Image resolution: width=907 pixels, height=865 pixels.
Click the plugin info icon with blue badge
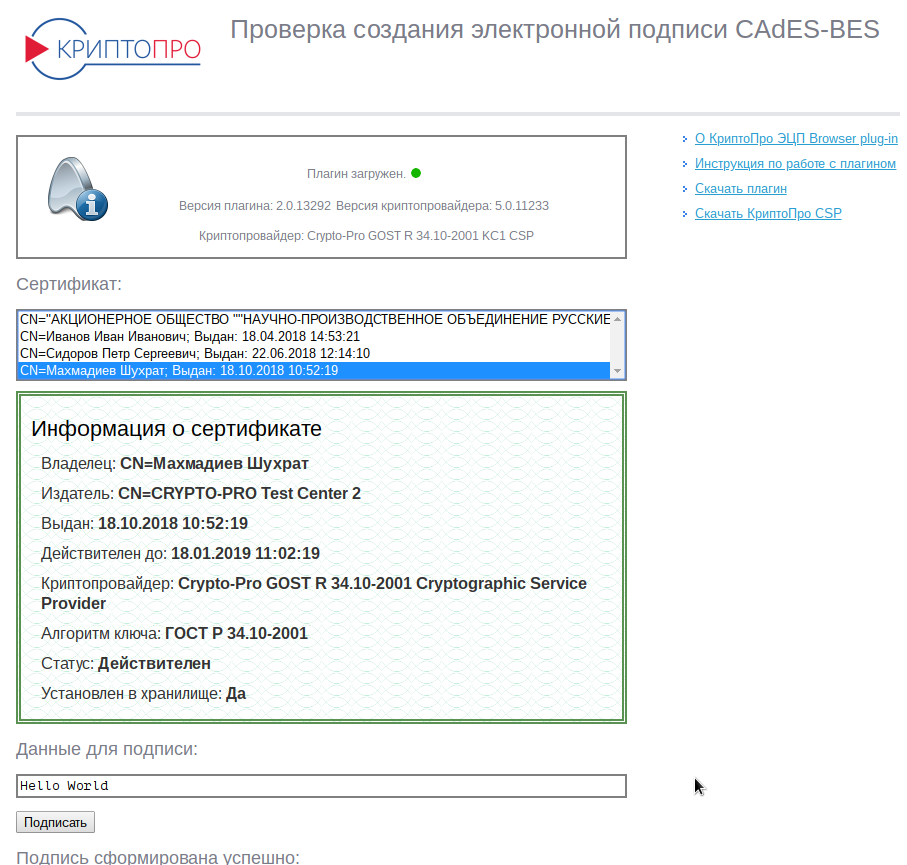[78, 189]
